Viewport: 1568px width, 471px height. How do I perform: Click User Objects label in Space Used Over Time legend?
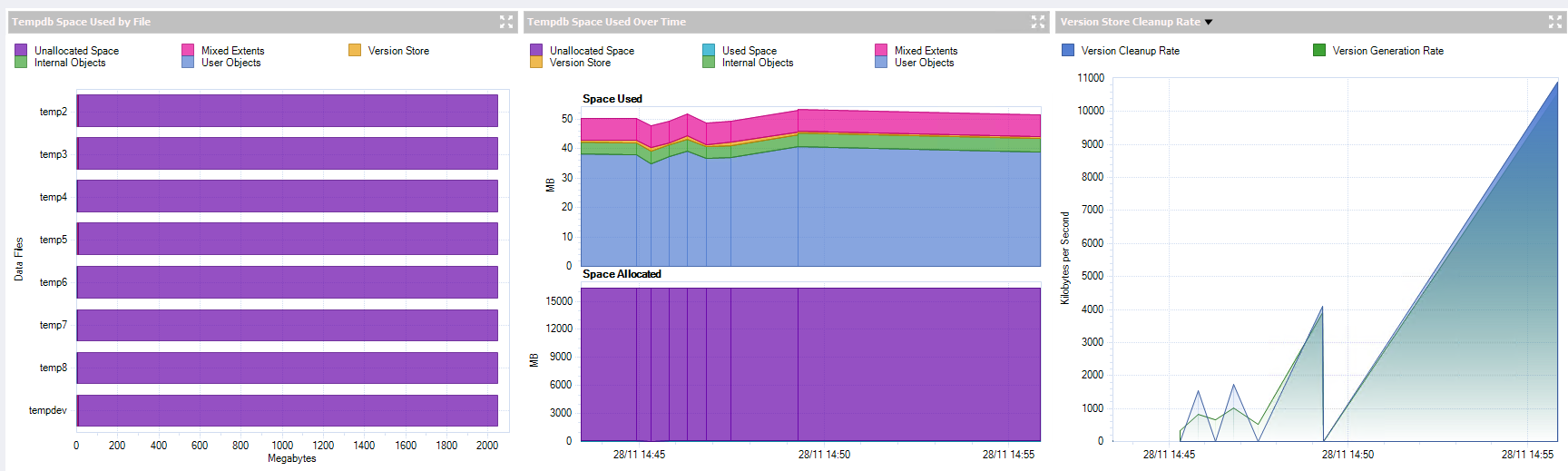pyautogui.click(x=924, y=63)
